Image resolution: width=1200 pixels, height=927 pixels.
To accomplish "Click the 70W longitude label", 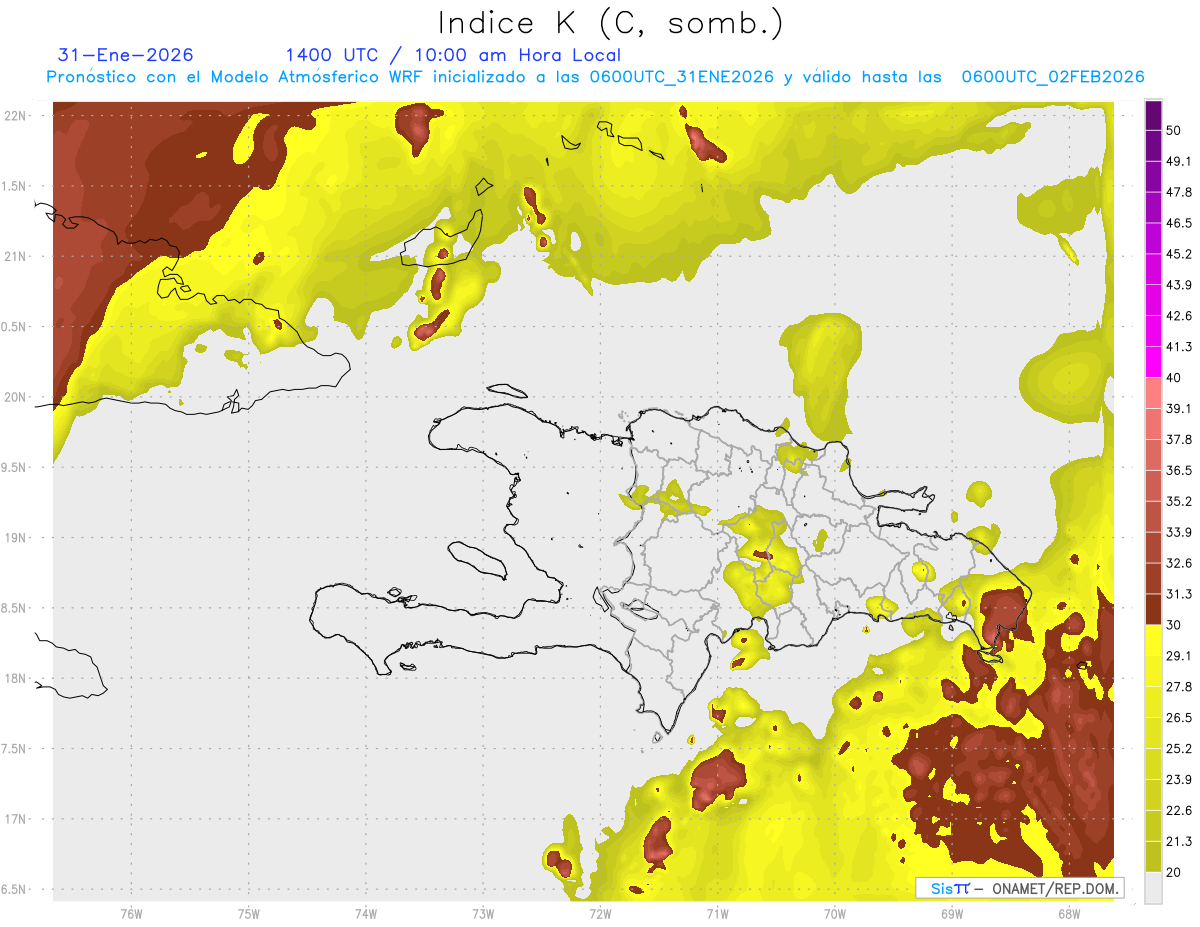I will (834, 913).
